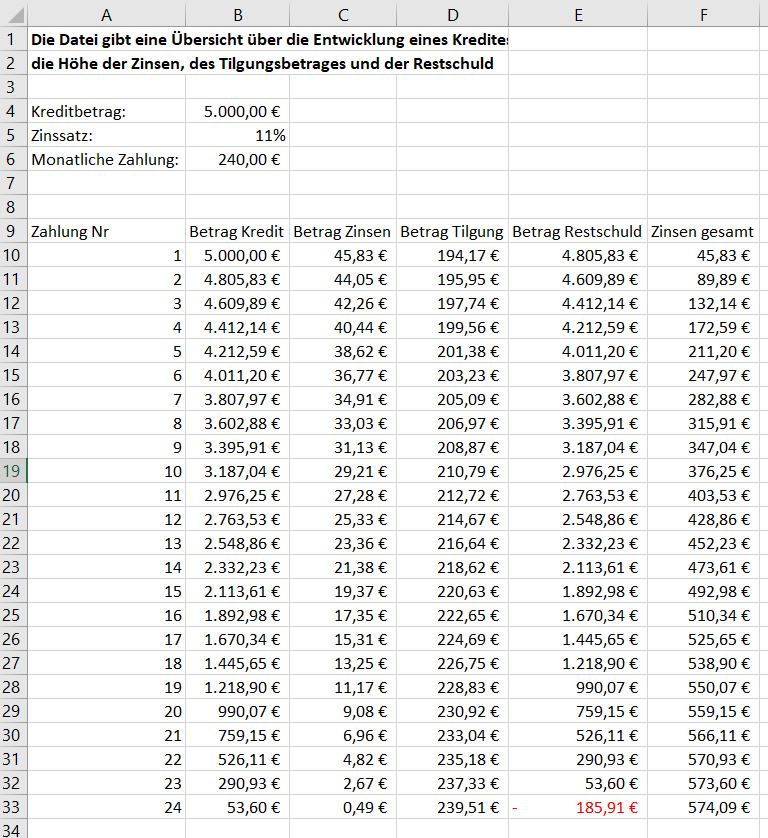
Task: Select the monthly payment cell 240,00 €
Action: [x=237, y=159]
